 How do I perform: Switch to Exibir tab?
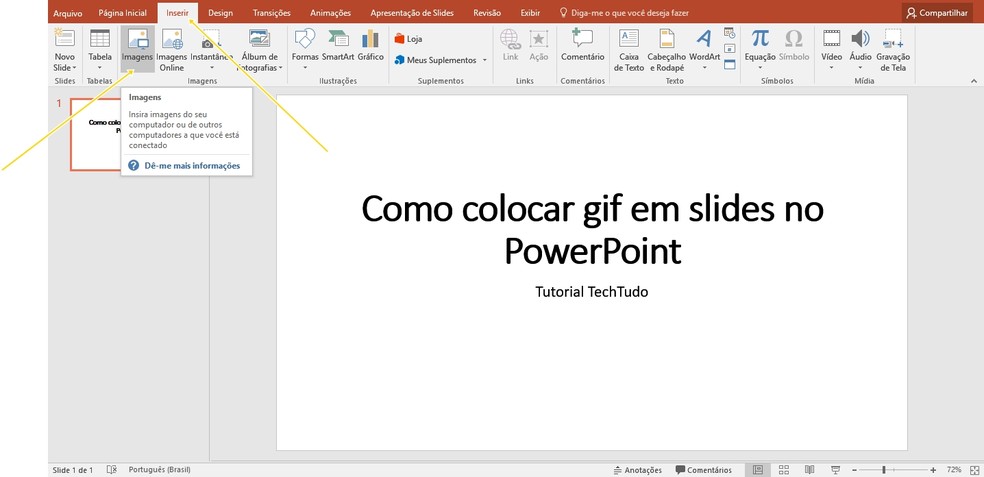530,13
